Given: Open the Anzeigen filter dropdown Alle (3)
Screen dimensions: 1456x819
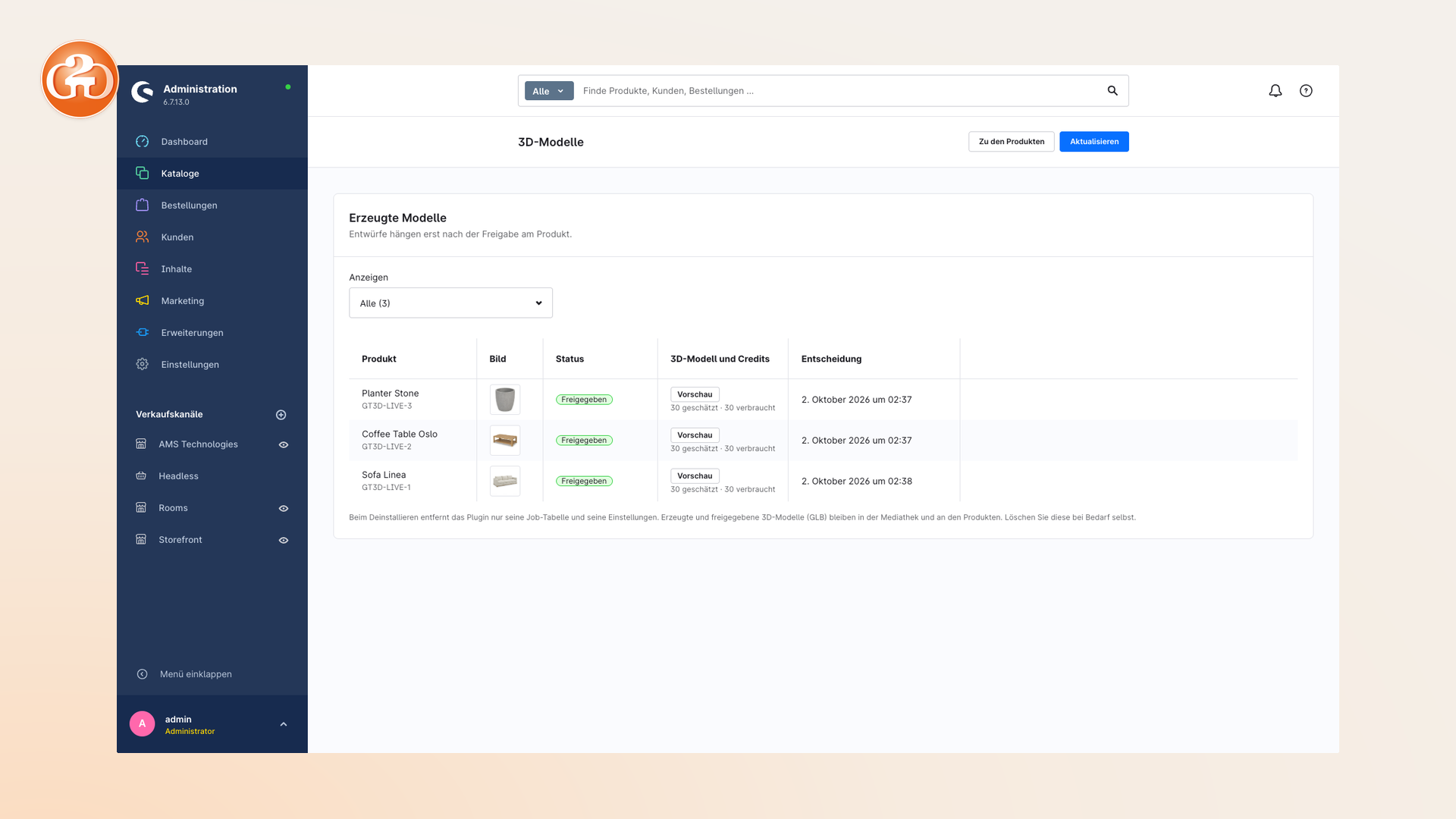Looking at the screenshot, I should (x=450, y=303).
